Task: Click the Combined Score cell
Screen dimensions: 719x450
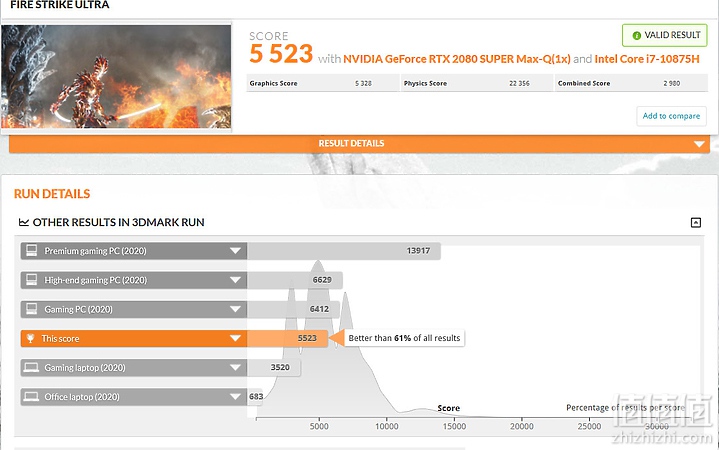Action: coord(631,83)
